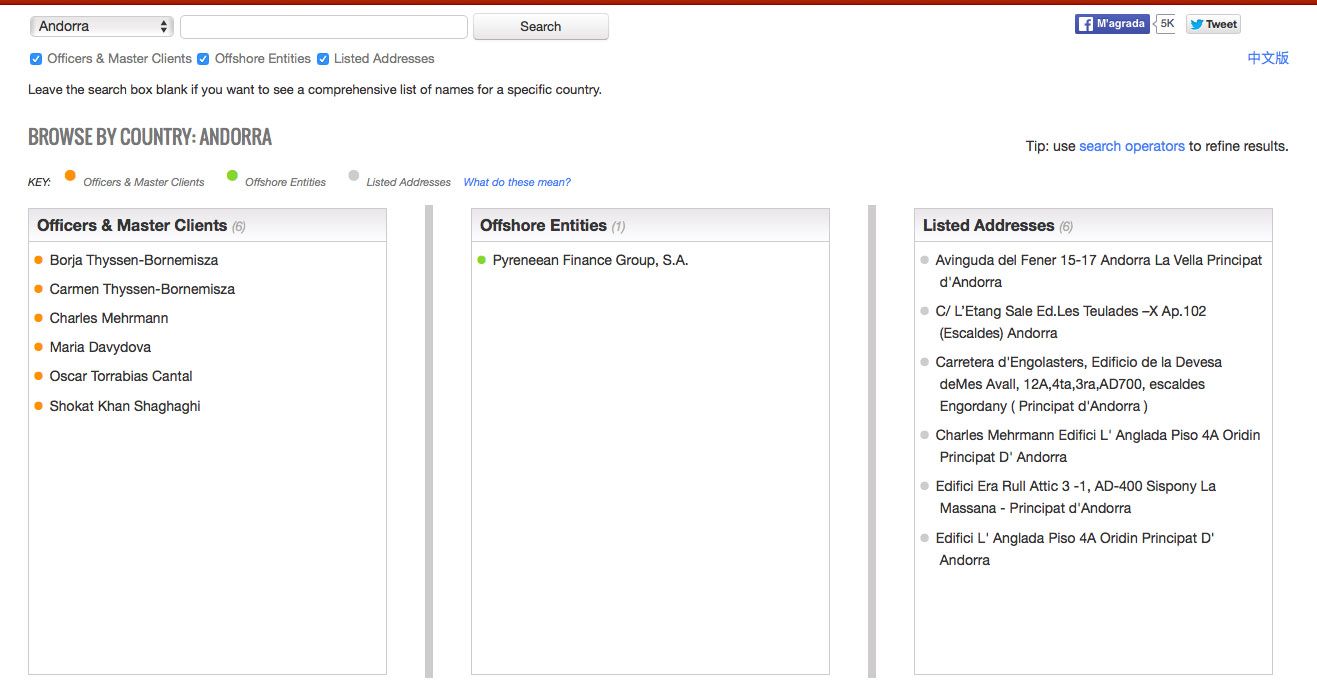Open the Avinguda del Fener 15-17 address
This screenshot has height=684, width=1317.
(x=1098, y=260)
